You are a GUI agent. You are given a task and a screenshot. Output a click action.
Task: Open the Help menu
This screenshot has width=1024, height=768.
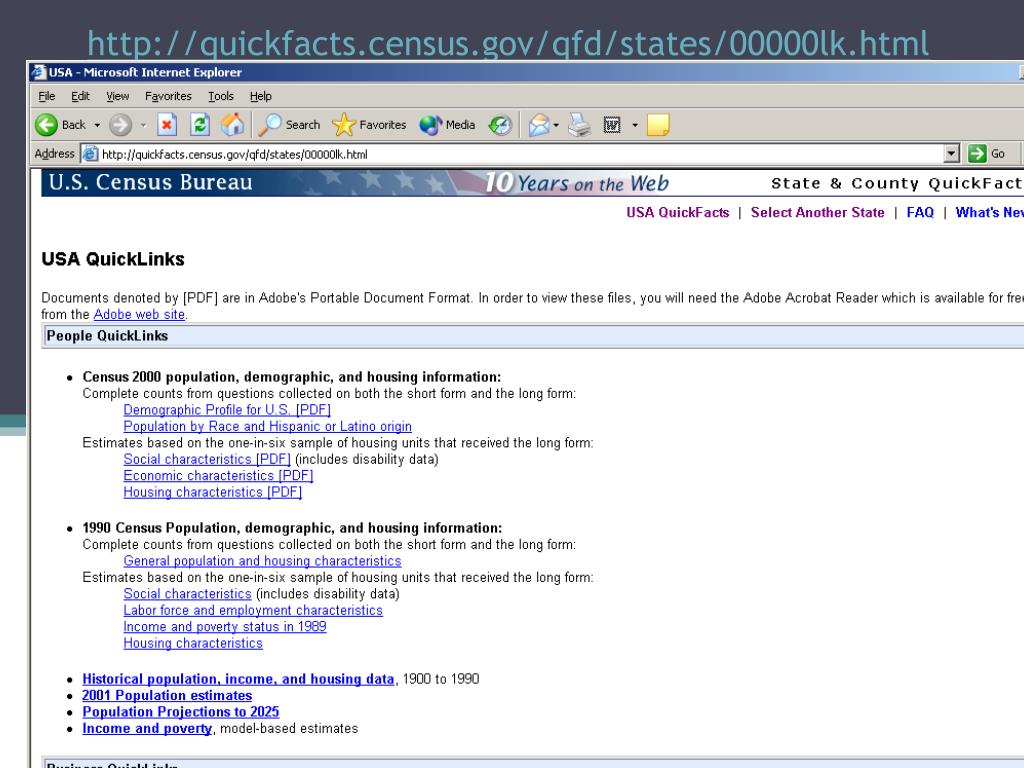tap(261, 96)
